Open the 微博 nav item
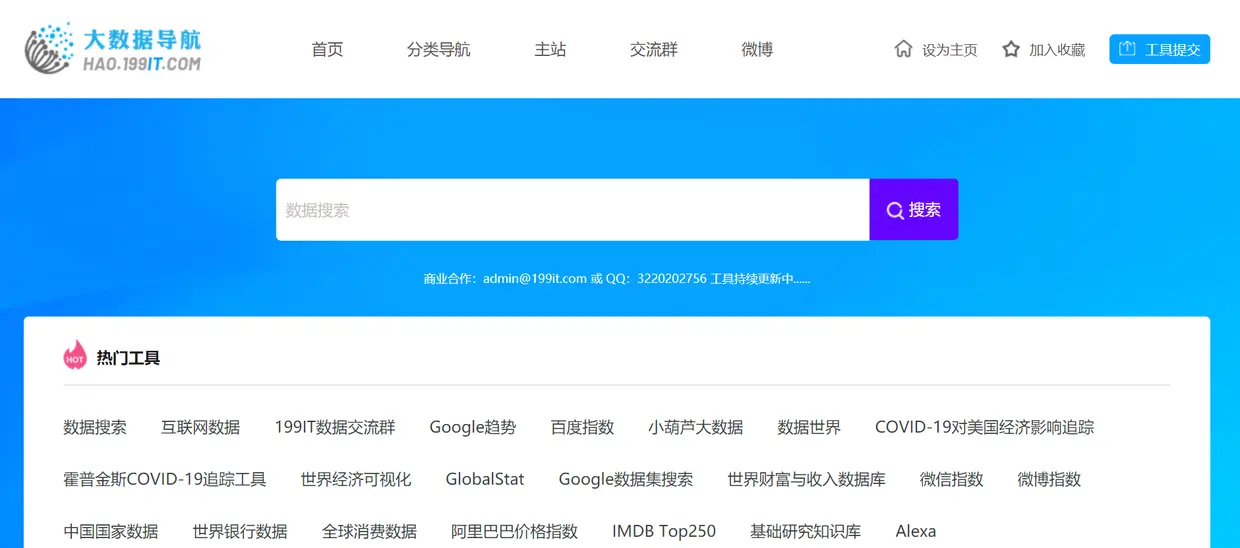Screen dimensions: 1240x548 tap(757, 49)
